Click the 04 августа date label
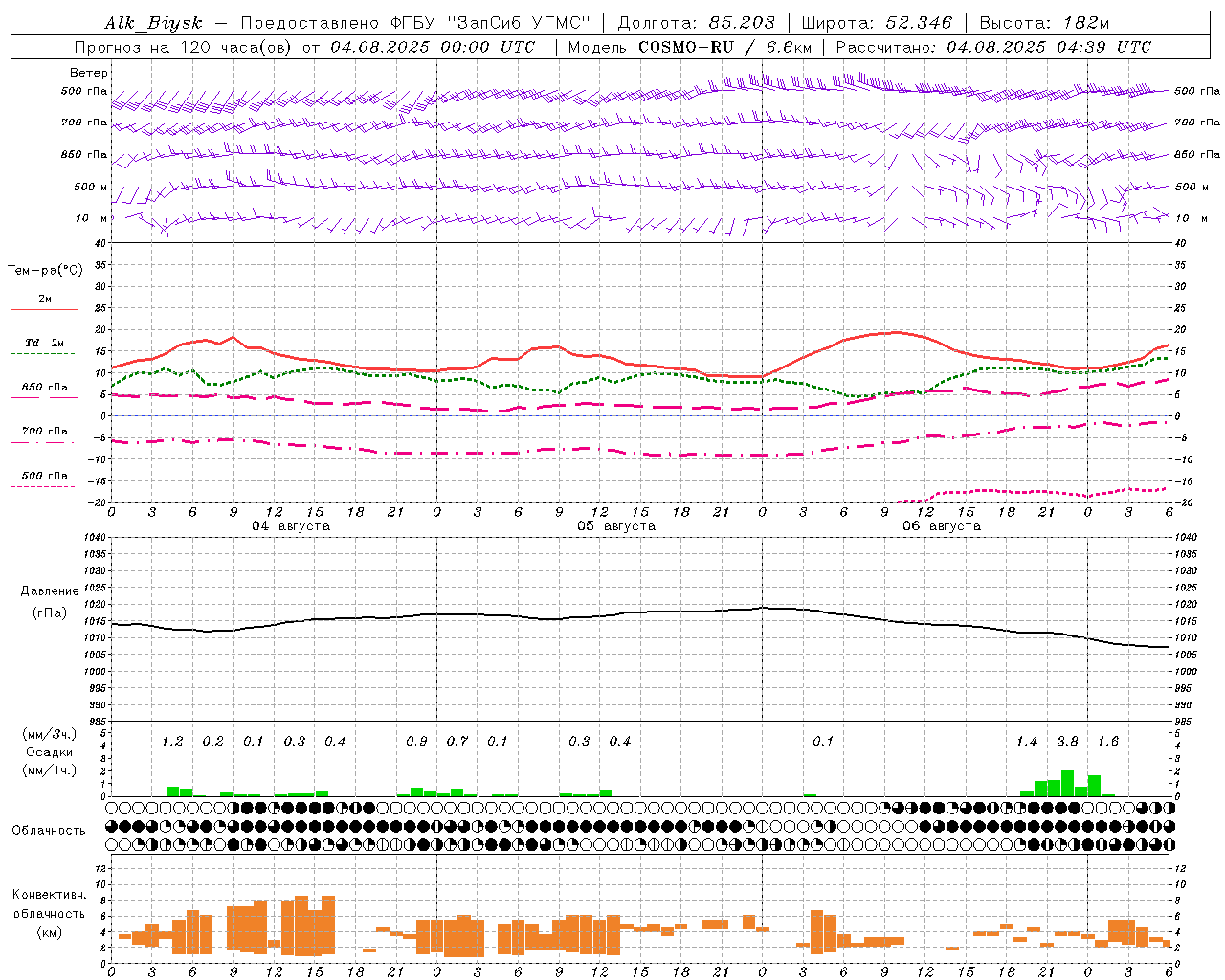1225x980 pixels. 291,526
